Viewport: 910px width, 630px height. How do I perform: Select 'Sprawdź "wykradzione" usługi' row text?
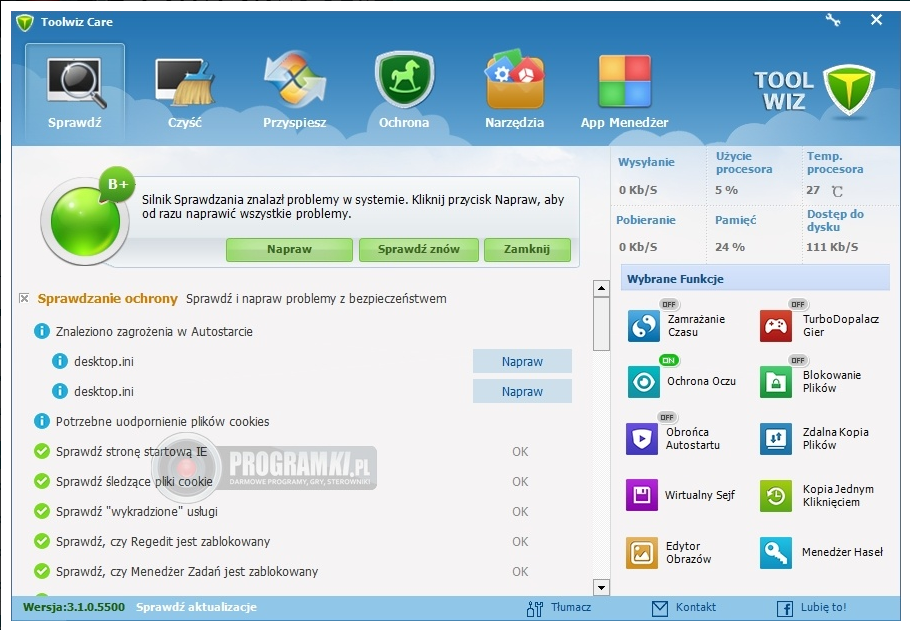pos(137,512)
